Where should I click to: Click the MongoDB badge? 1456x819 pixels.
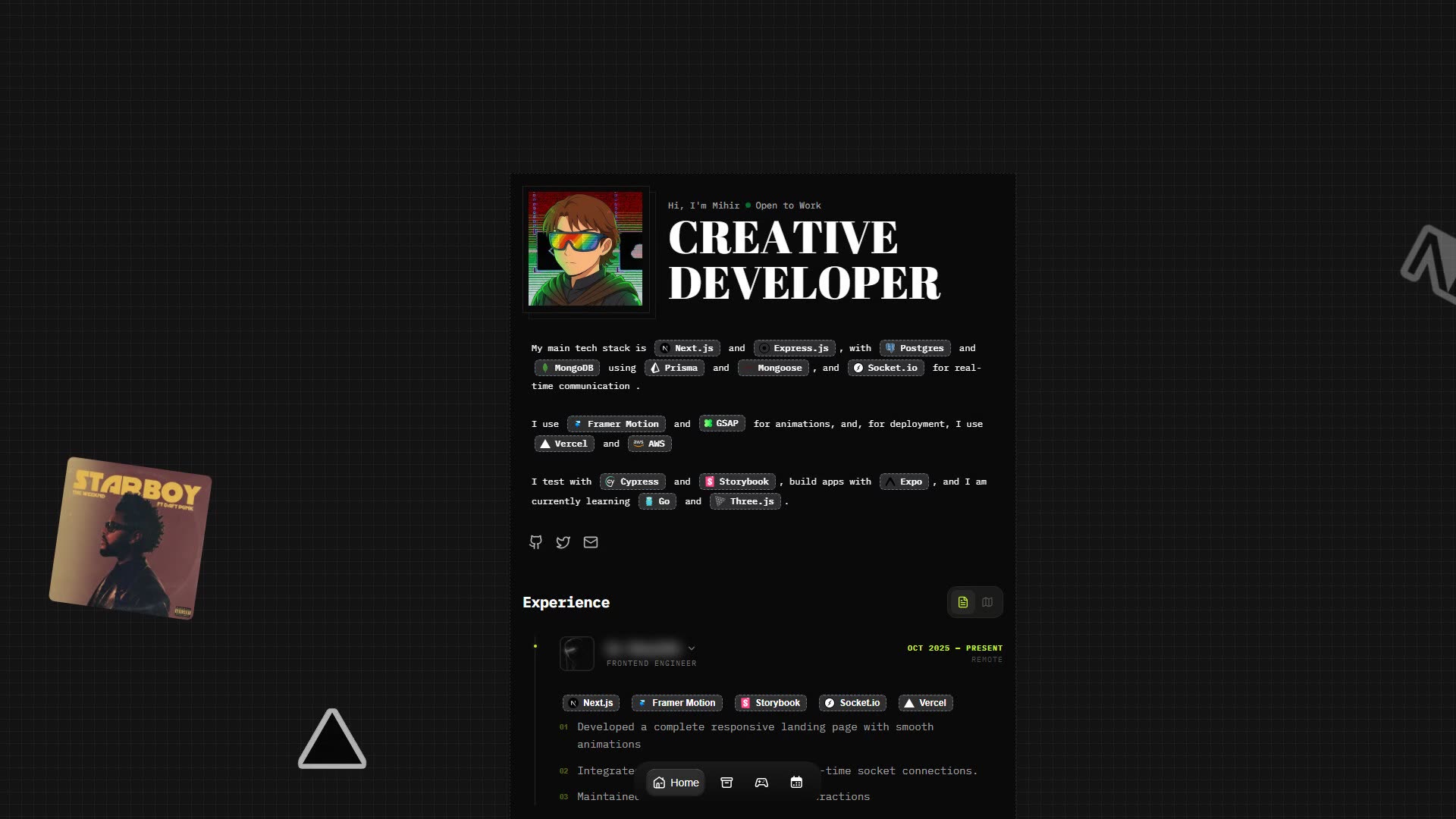(566, 368)
